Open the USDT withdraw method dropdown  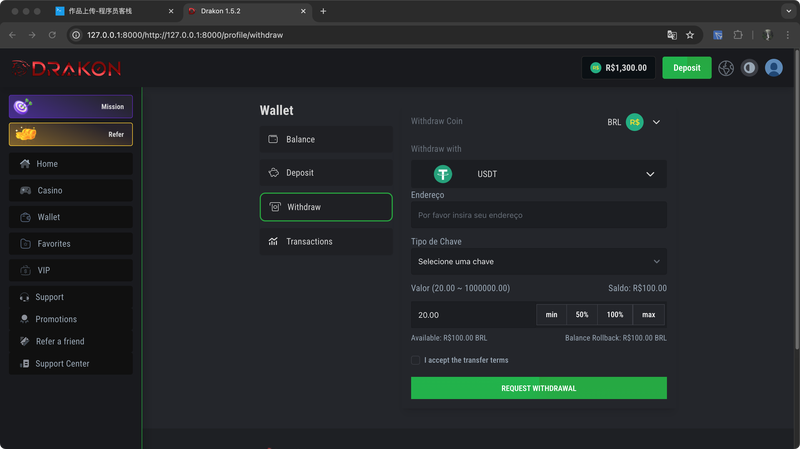(539, 174)
